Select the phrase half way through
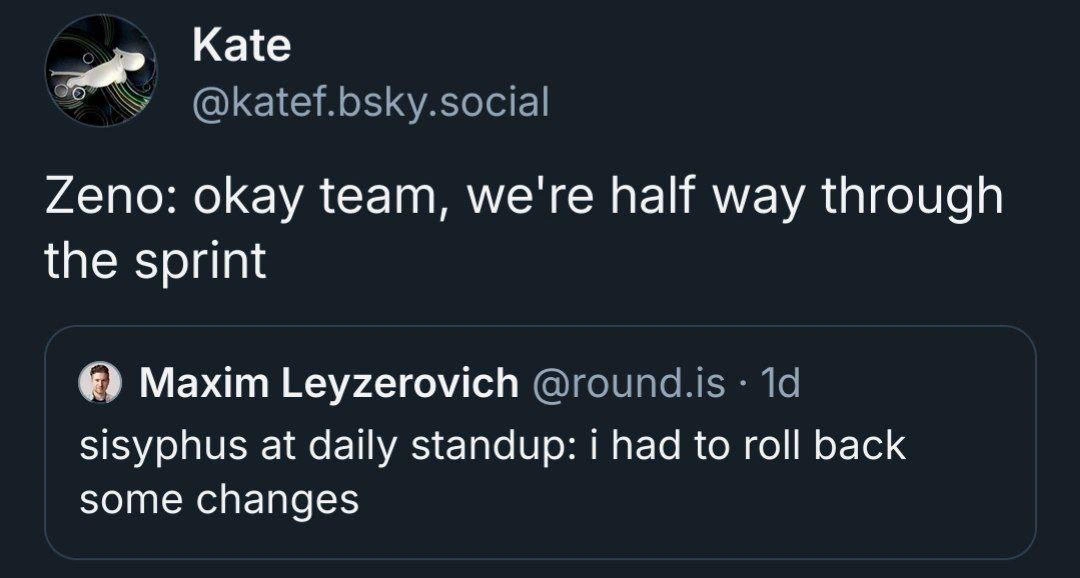 coord(807,200)
